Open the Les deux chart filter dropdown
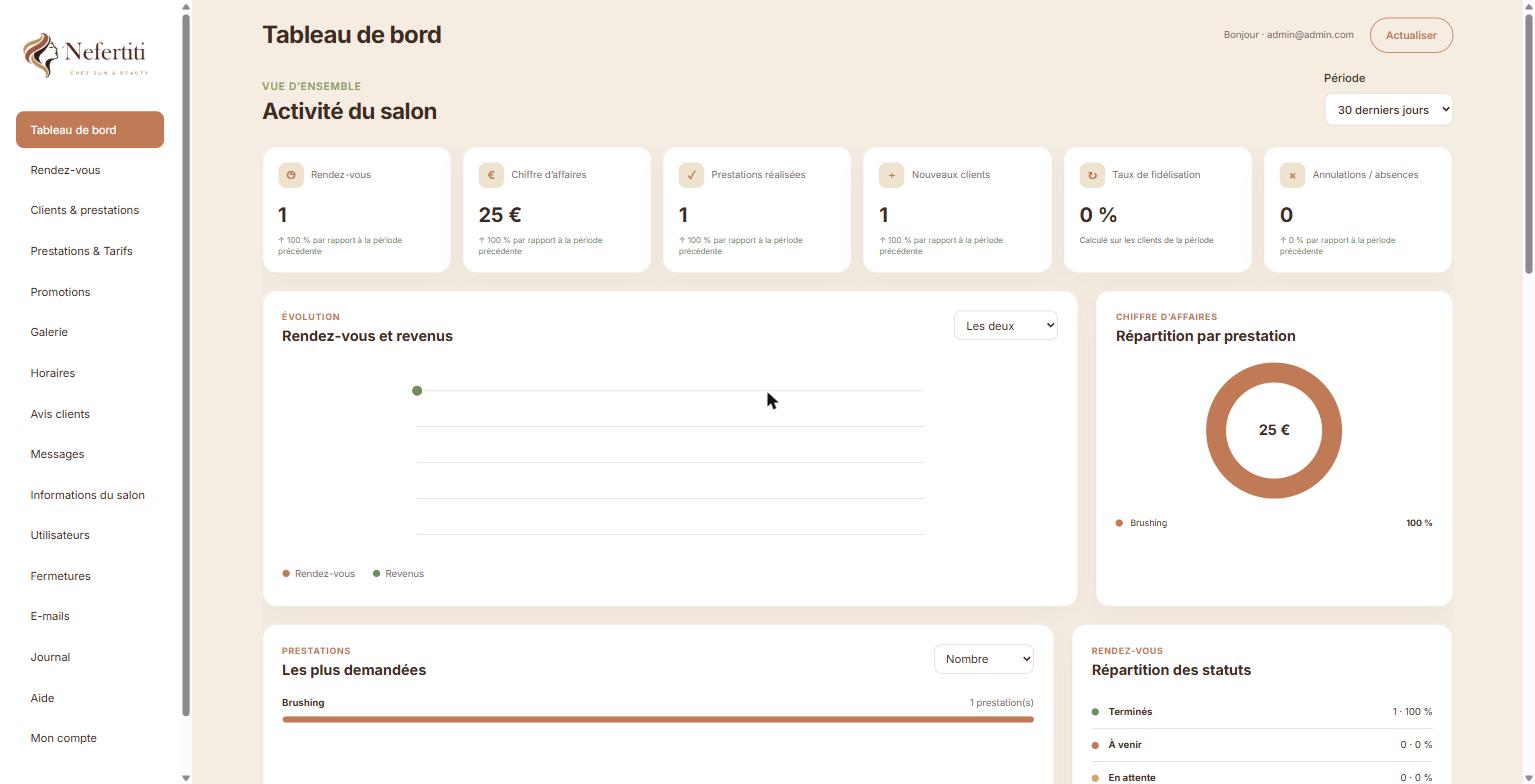The image size is (1535, 784). click(1006, 326)
